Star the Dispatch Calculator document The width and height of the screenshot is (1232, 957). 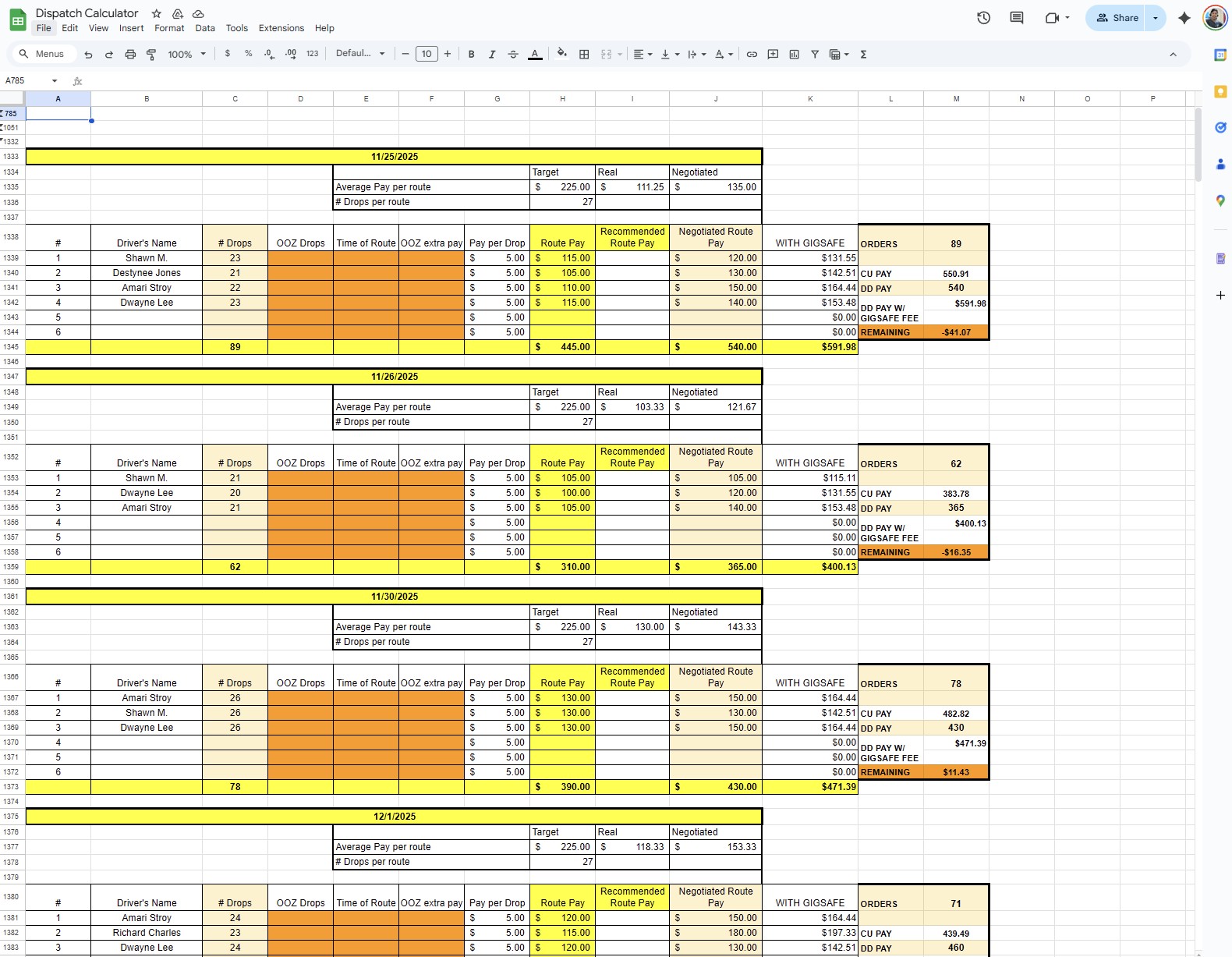pos(157,14)
